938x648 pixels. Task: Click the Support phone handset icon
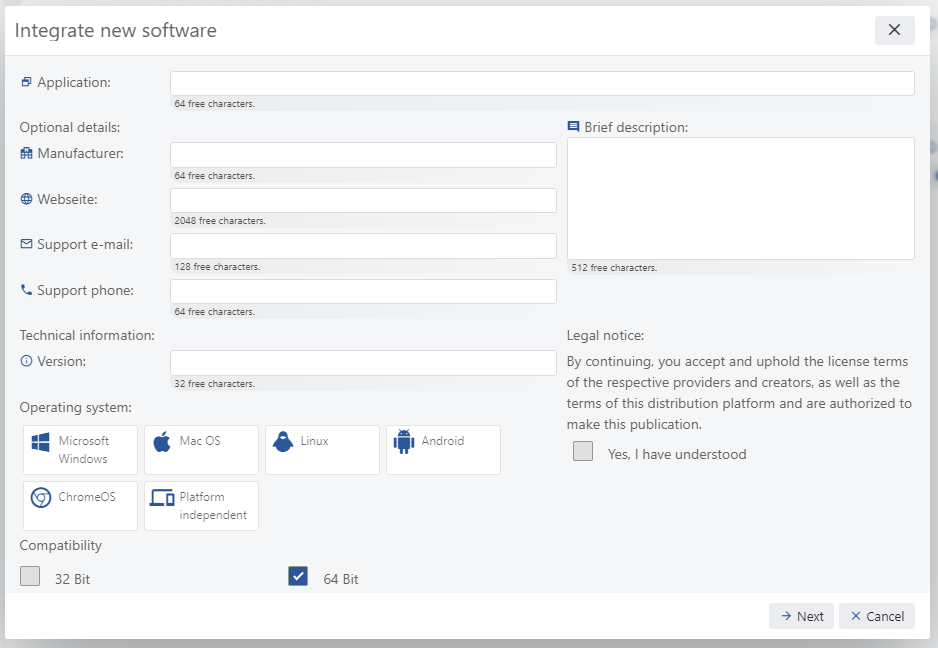[26, 290]
